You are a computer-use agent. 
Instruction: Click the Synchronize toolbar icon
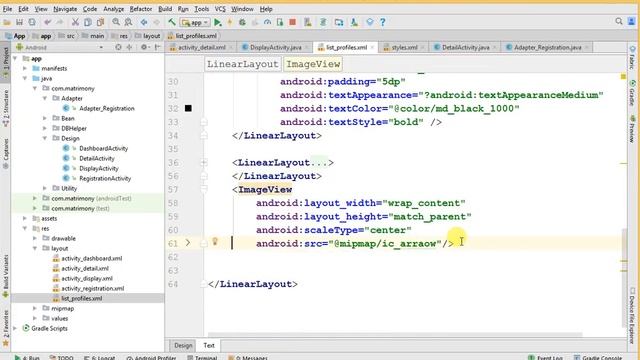pos(32,22)
